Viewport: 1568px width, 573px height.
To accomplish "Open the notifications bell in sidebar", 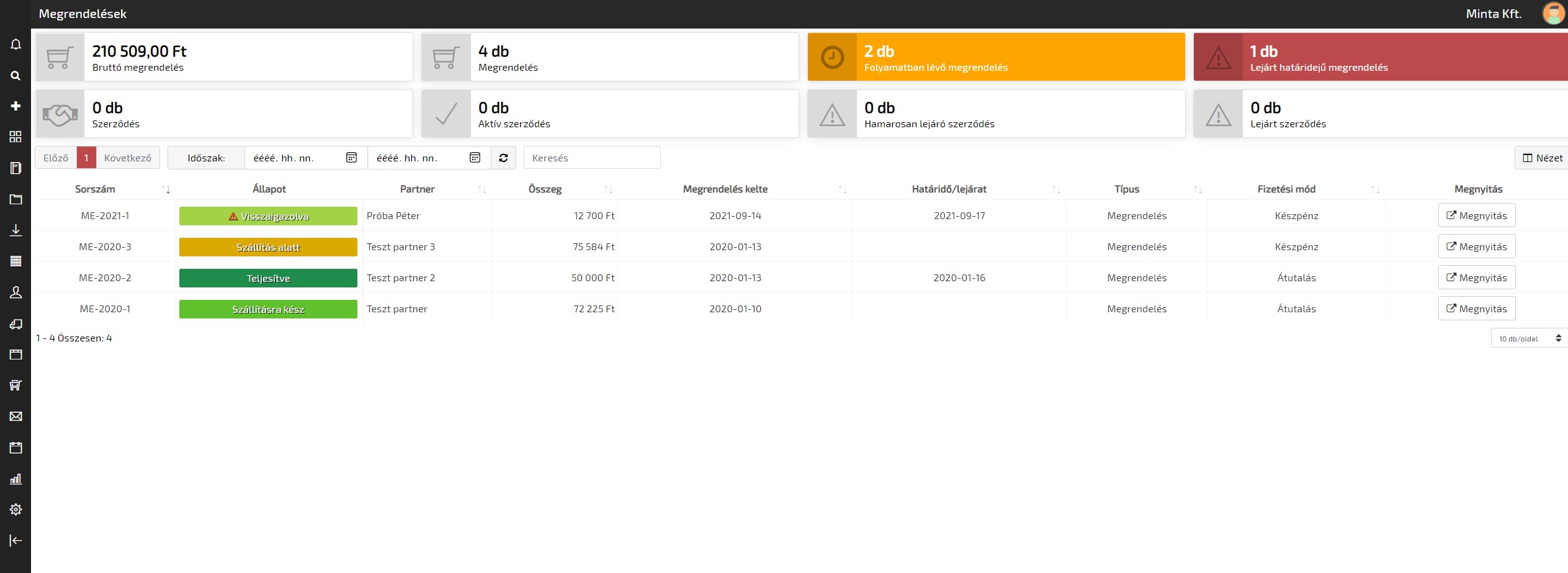I will [16, 45].
